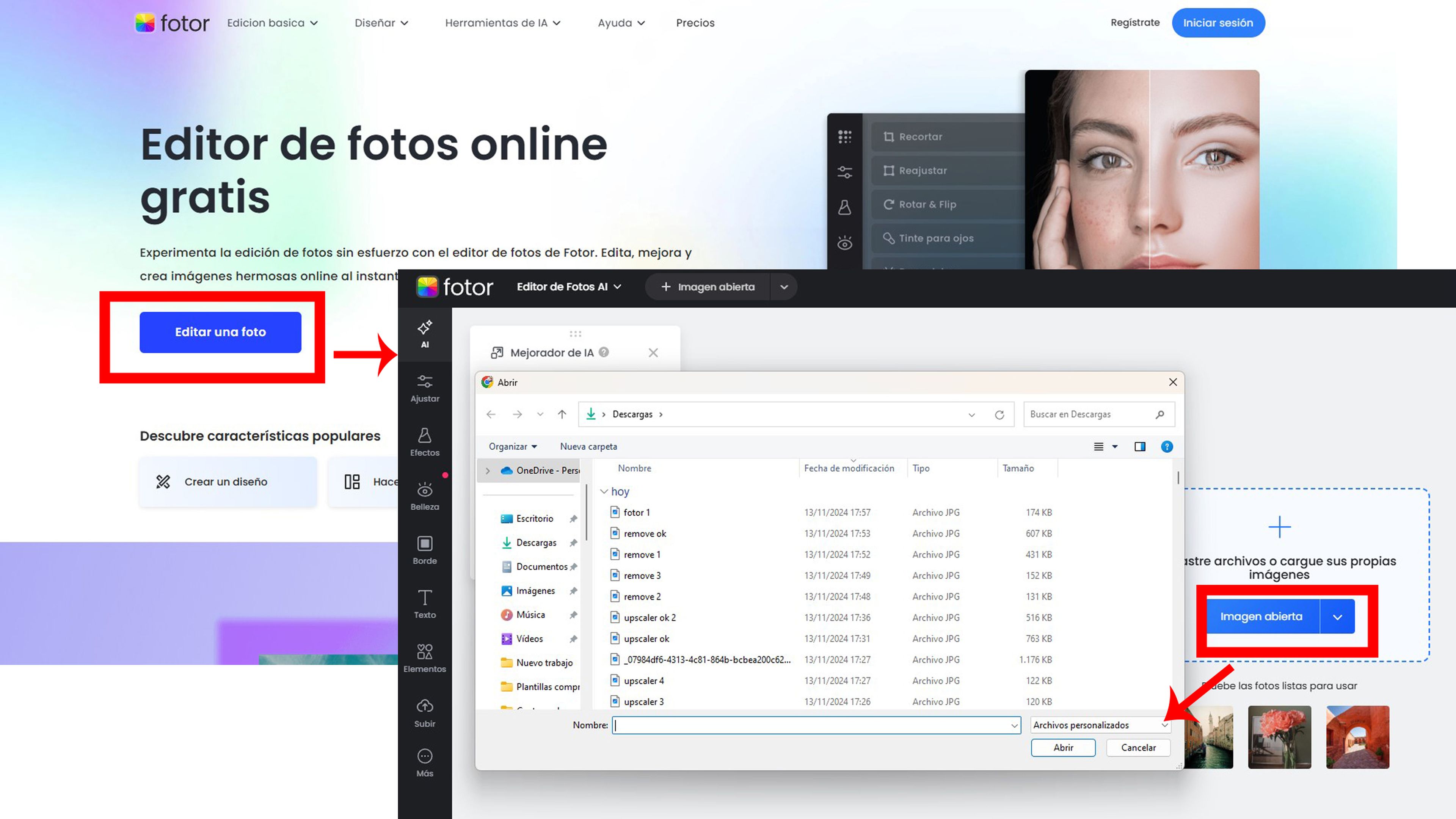The image size is (1456, 819).
Task: Click the Fotor logo in the editor header
Action: (x=455, y=287)
